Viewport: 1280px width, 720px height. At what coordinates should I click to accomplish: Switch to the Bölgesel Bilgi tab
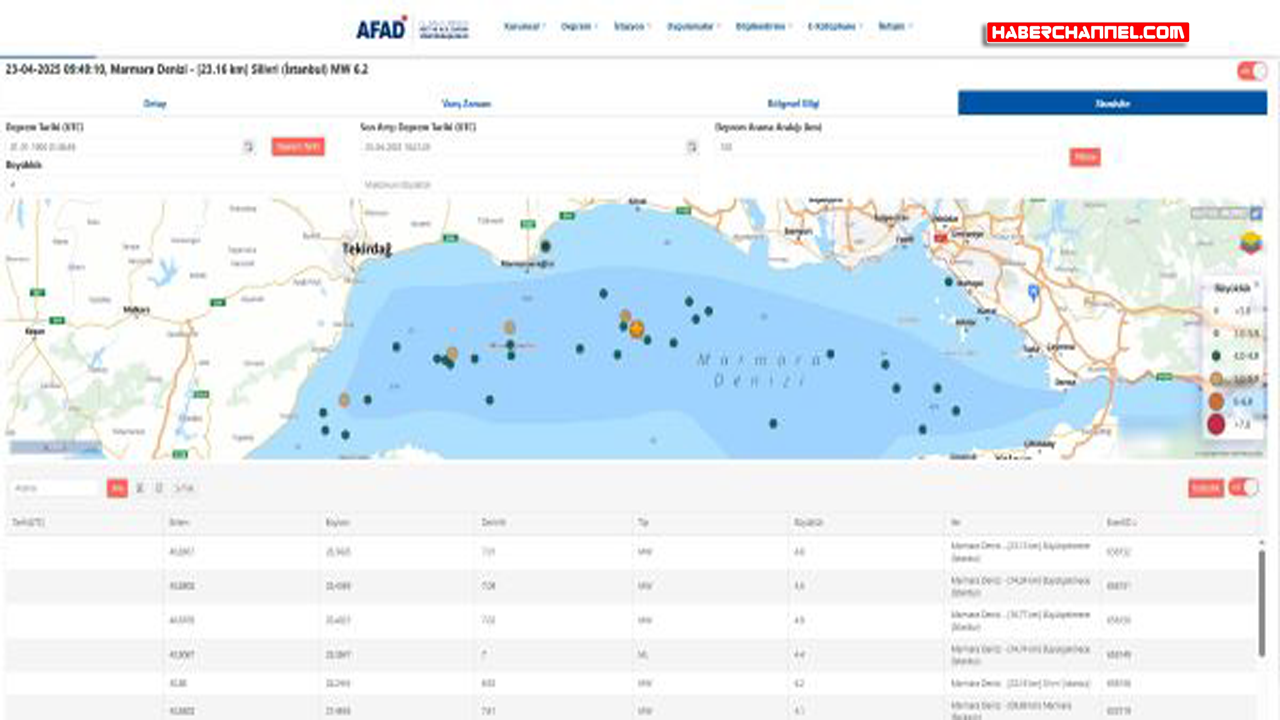point(793,103)
